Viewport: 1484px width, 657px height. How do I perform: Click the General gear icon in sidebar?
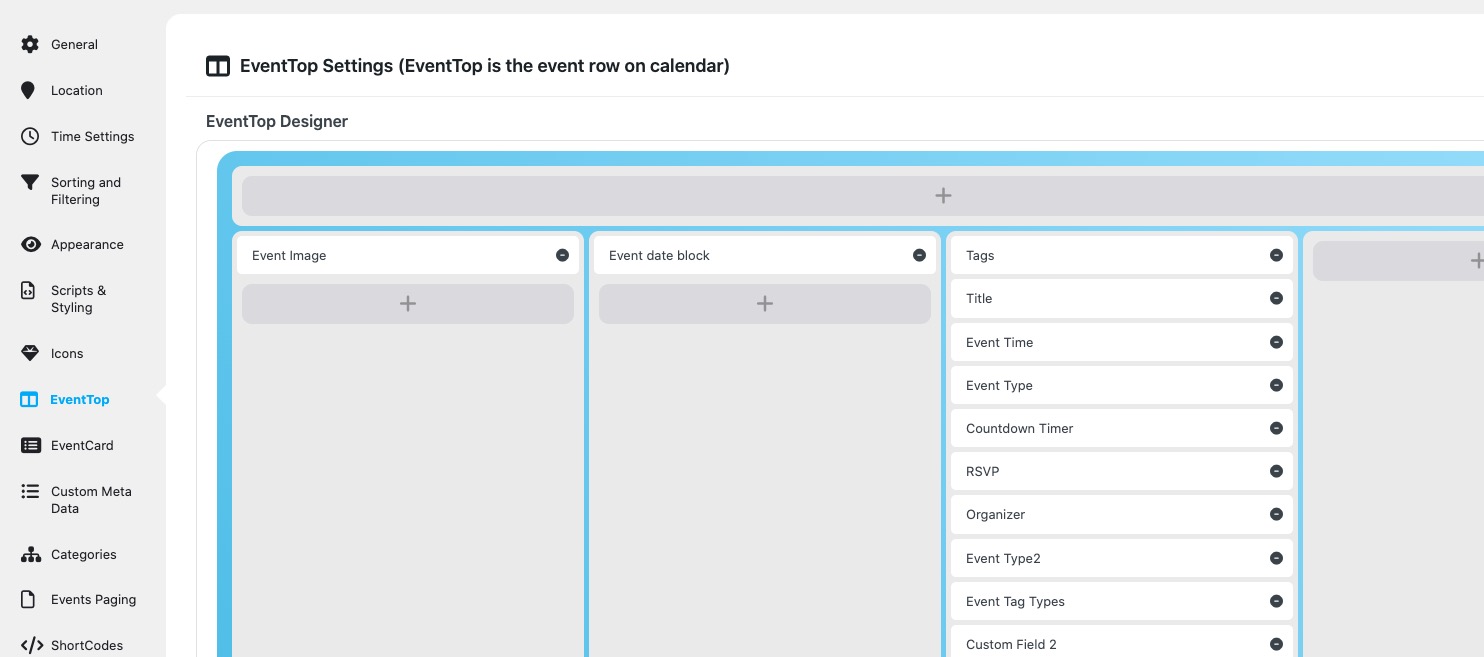pyautogui.click(x=30, y=44)
